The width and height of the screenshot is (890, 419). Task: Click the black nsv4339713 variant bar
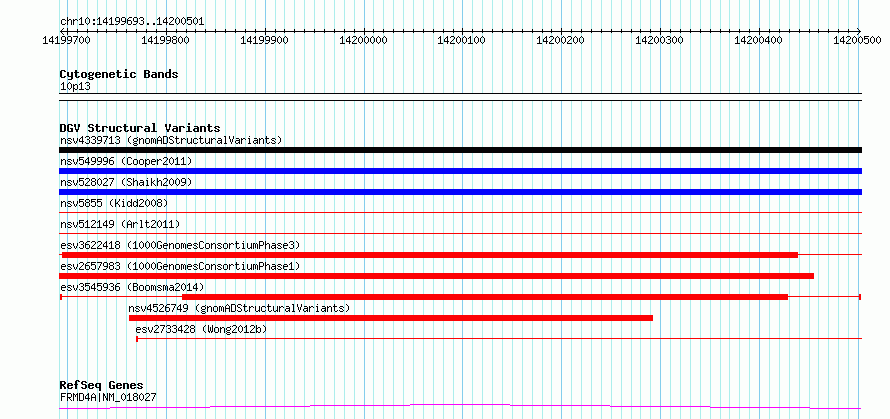tap(460, 150)
